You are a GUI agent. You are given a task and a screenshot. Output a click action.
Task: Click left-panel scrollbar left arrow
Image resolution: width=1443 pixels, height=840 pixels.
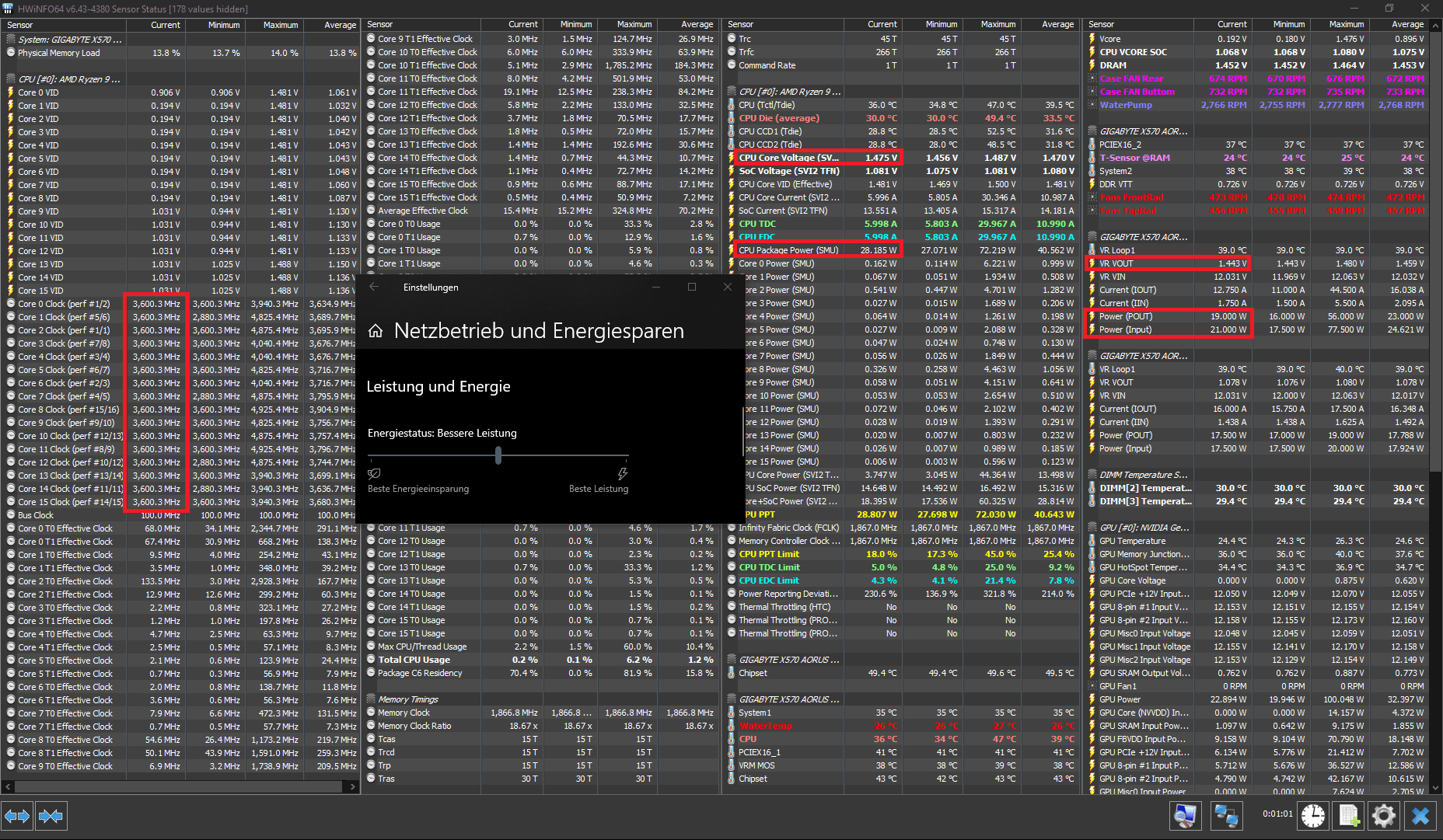[x=7, y=786]
